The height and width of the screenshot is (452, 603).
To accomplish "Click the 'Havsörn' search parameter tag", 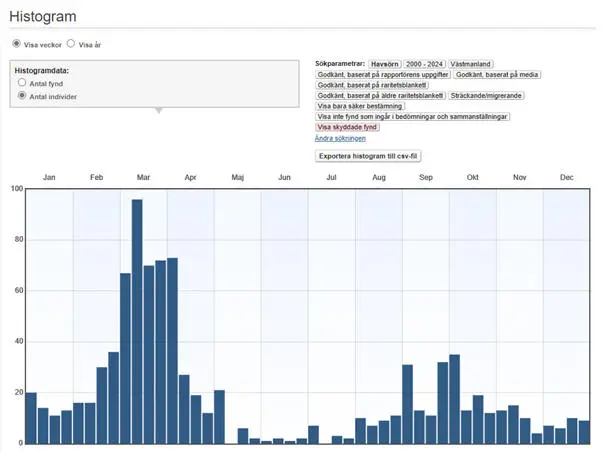I will (x=384, y=63).
